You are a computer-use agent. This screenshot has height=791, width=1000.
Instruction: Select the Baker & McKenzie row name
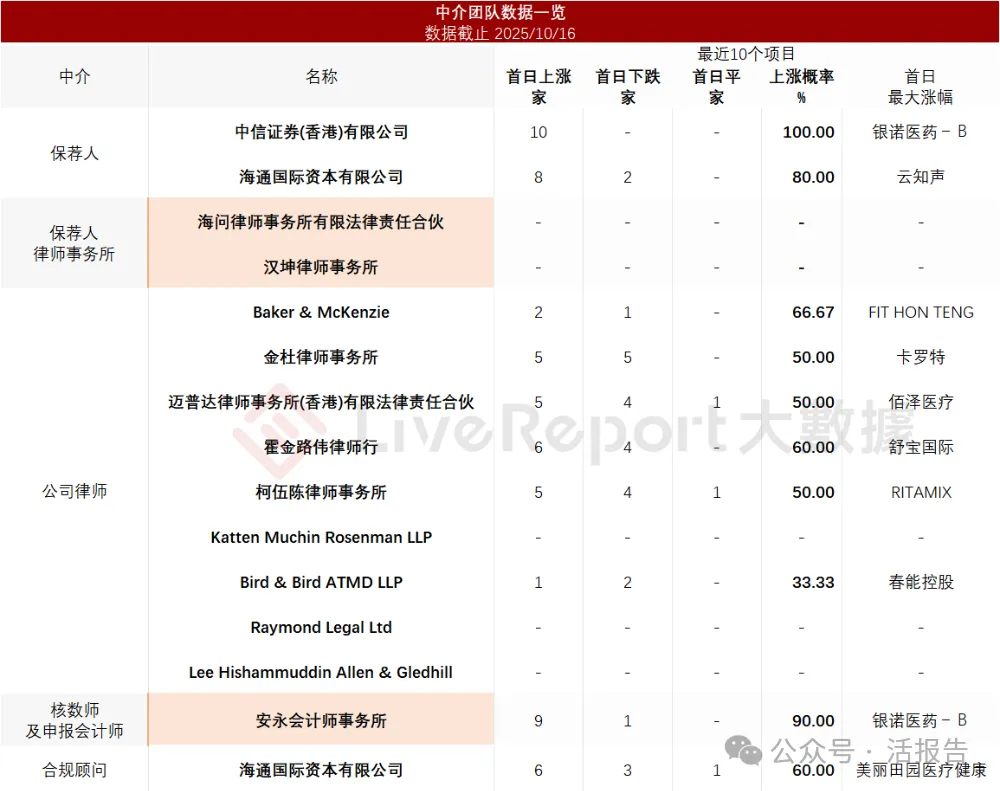[321, 312]
